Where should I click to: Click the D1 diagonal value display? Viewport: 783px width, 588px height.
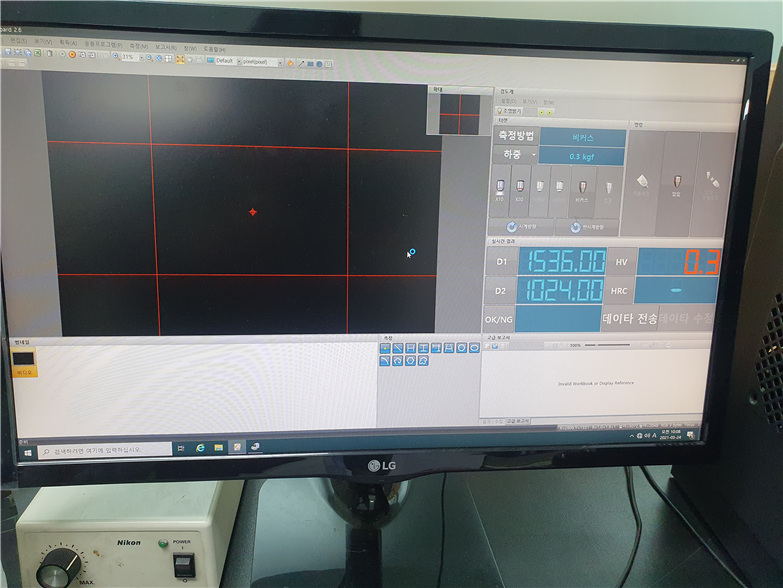click(x=562, y=261)
